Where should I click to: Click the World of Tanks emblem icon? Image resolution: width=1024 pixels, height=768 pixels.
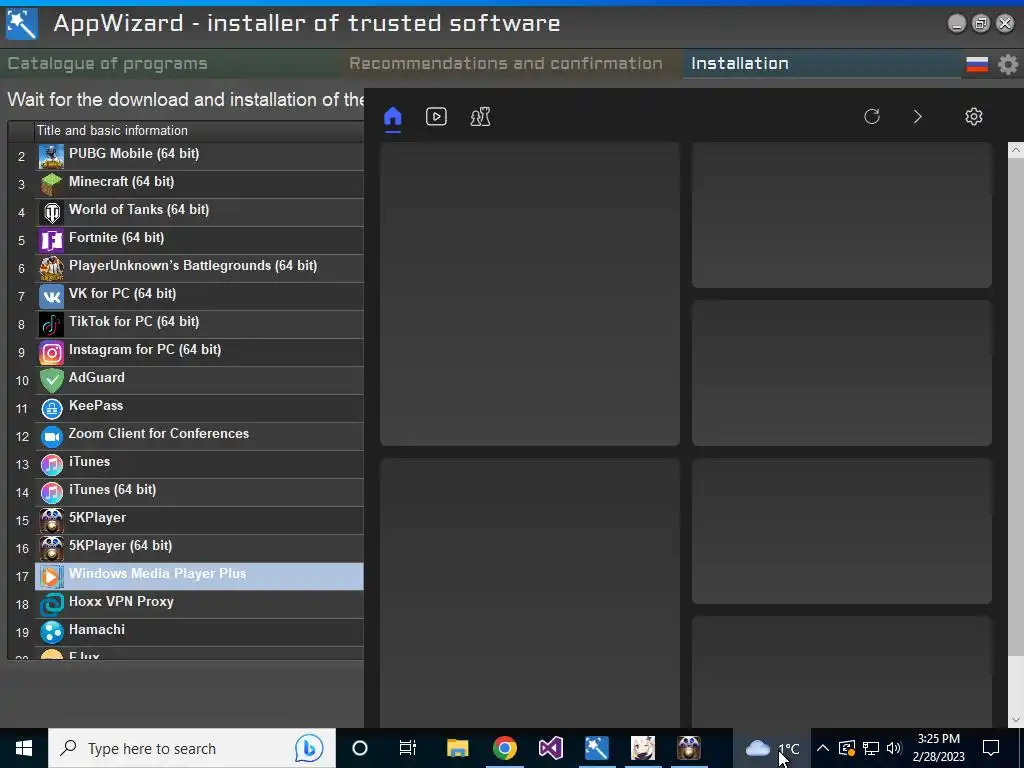point(52,213)
